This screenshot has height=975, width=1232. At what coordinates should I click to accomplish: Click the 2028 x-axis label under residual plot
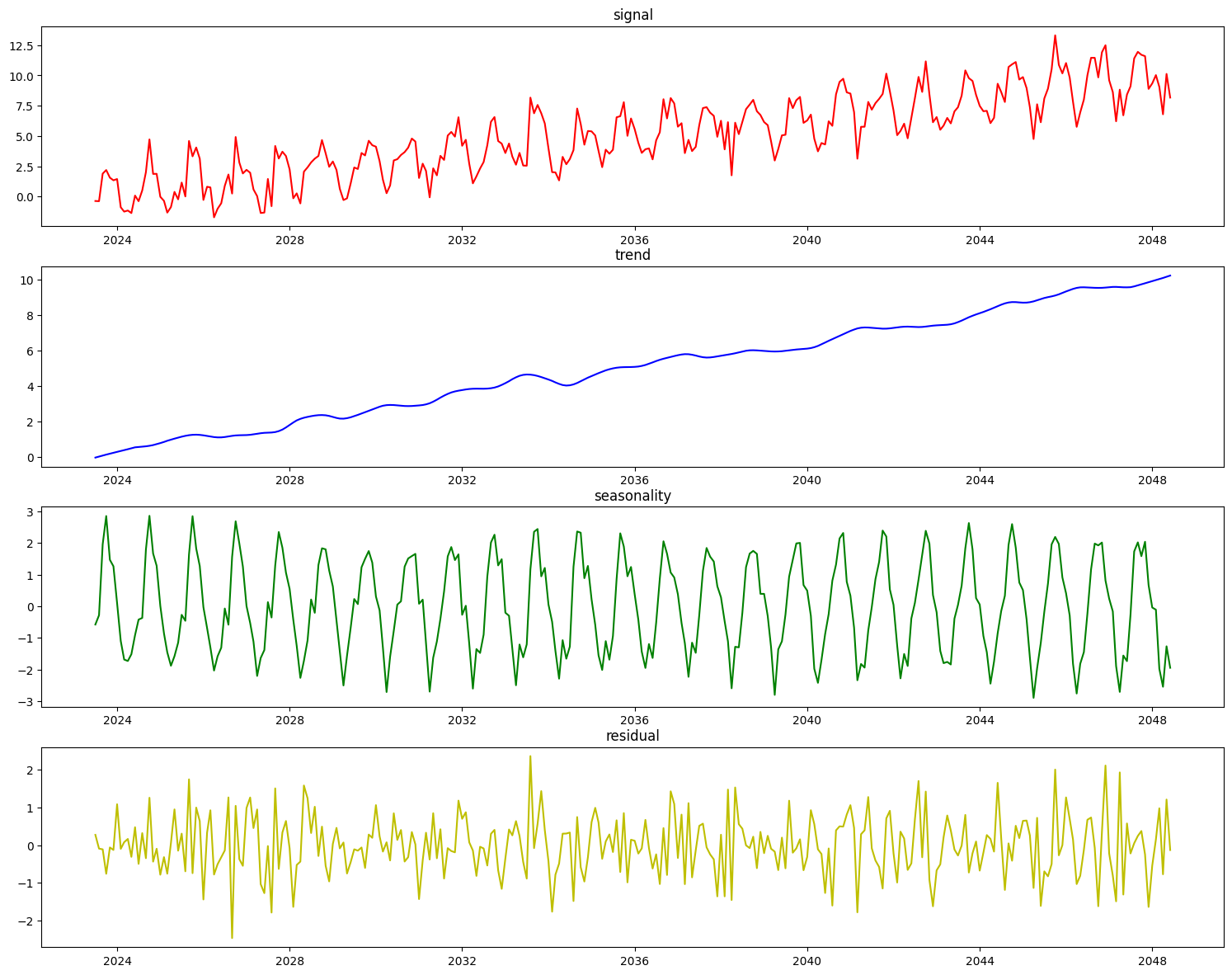[x=289, y=960]
